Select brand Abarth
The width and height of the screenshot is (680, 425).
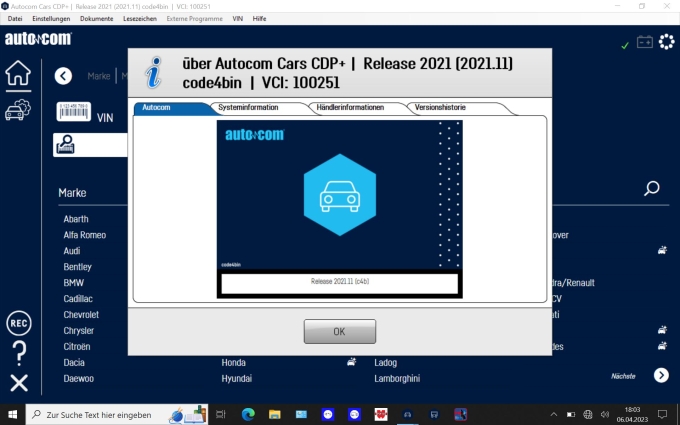(x=76, y=219)
